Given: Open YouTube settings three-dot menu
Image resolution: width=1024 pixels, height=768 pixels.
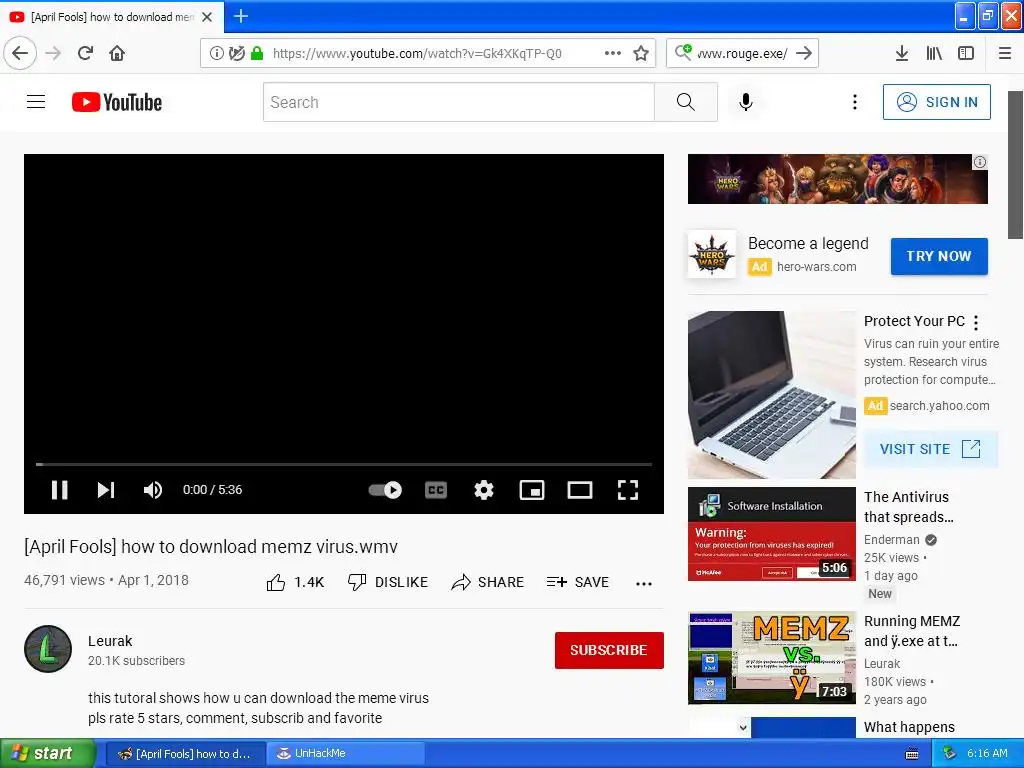Looking at the screenshot, I should (854, 102).
